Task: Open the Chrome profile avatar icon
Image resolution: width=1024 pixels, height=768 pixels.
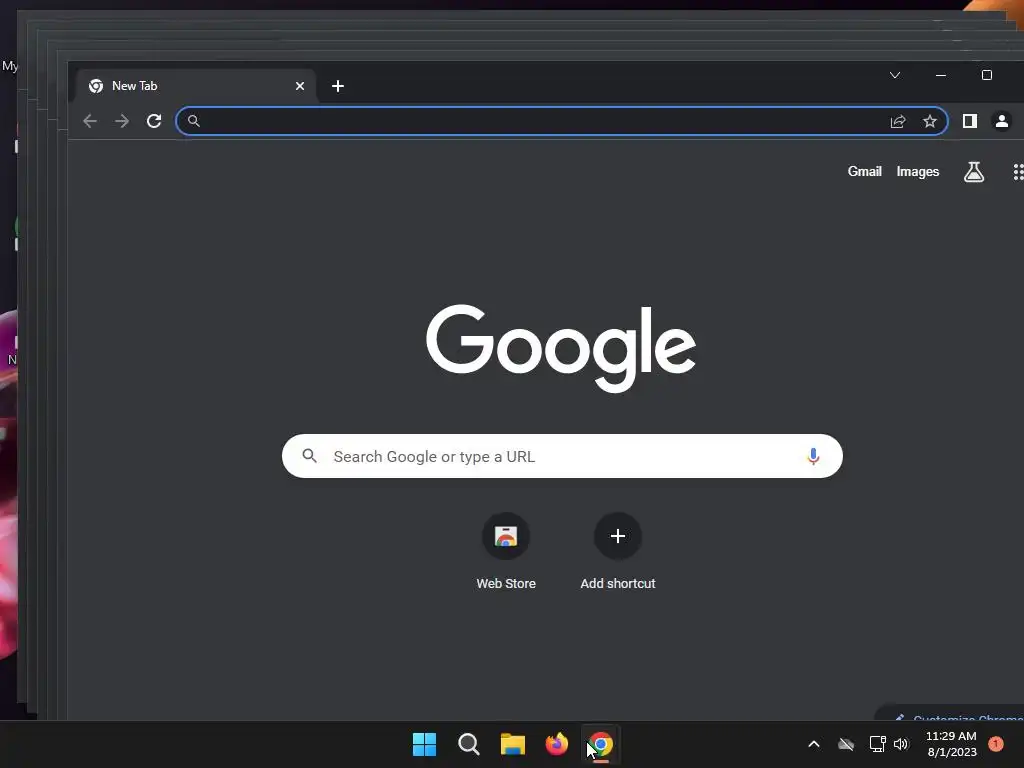Action: coord(1002,121)
